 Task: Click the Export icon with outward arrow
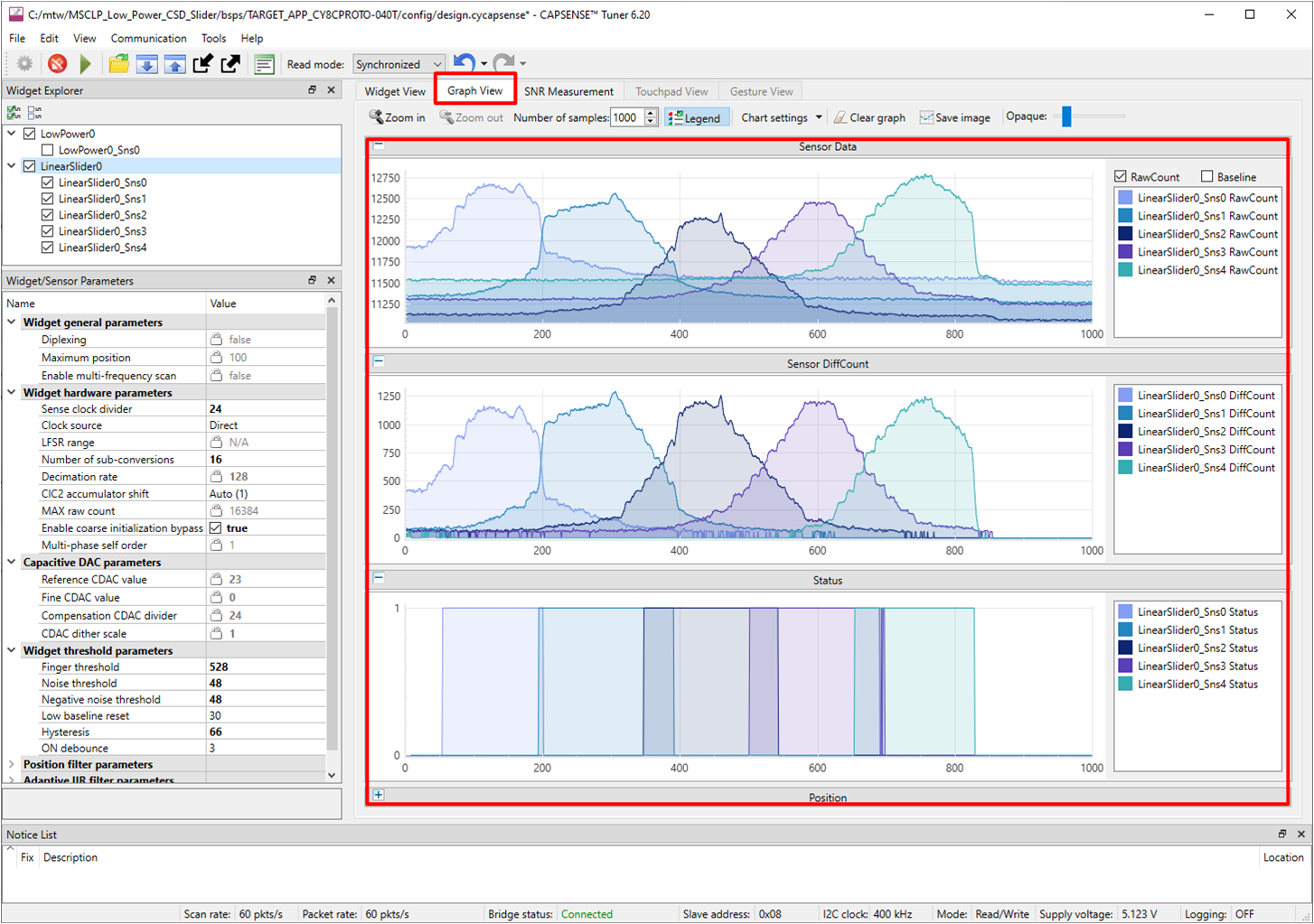point(230,64)
